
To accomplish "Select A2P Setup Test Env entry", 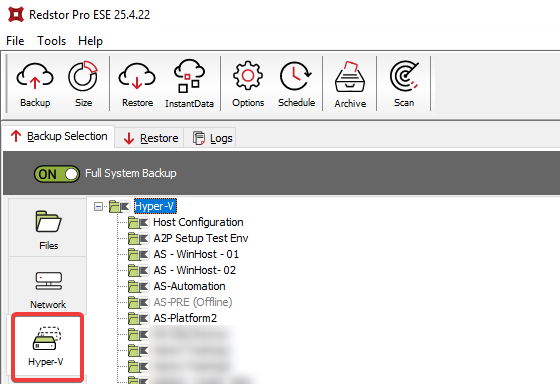I will pyautogui.click(x=201, y=238).
